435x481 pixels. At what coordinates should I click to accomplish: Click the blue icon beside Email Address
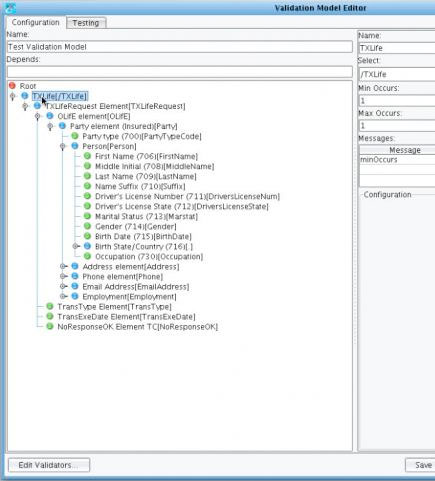click(75, 286)
